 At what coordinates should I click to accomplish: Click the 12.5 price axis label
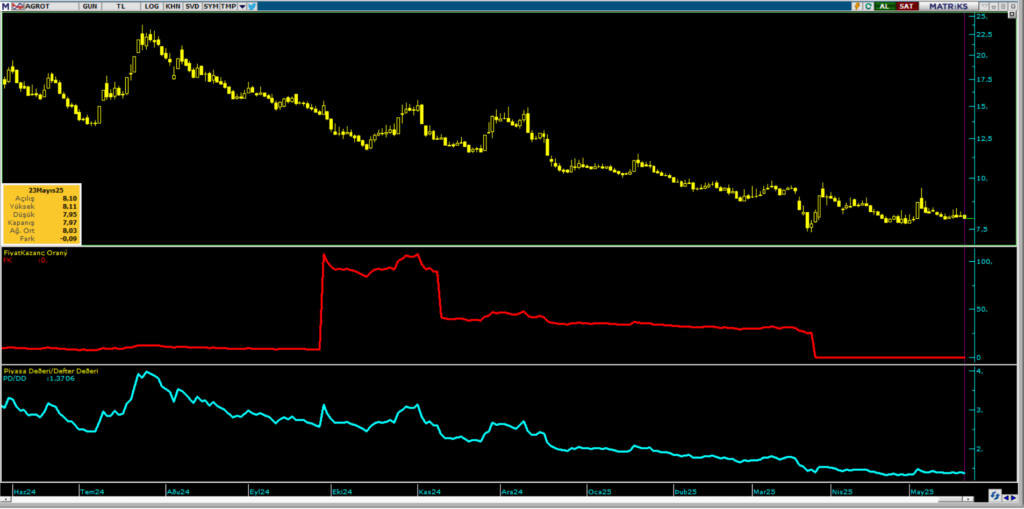coord(984,139)
